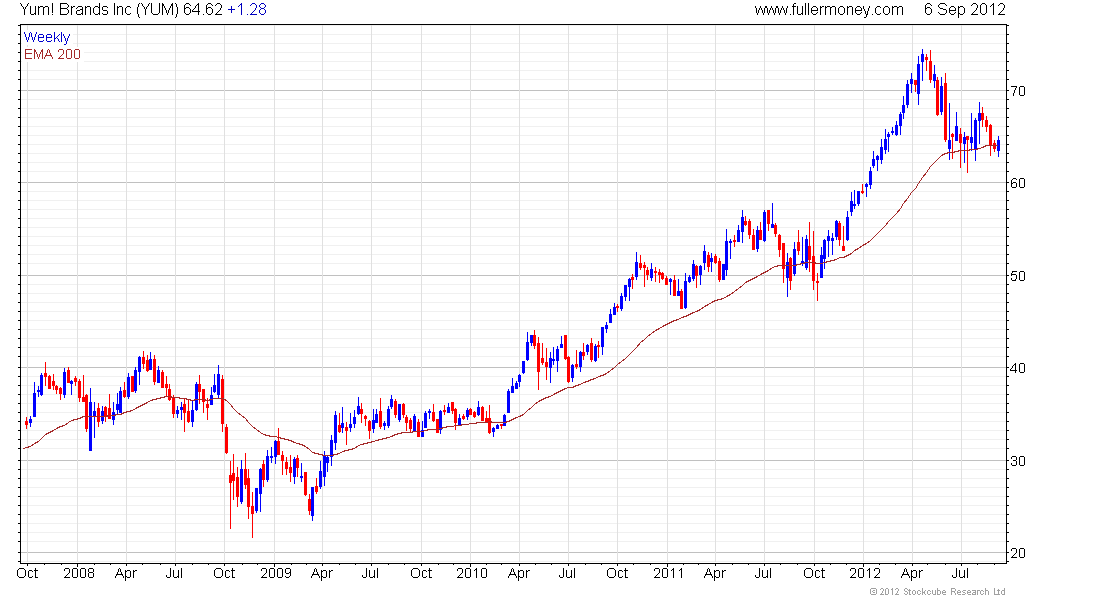The width and height of the screenshot is (1100, 600).
Task: Click the chart date 6 Sep 2012
Action: point(965,10)
